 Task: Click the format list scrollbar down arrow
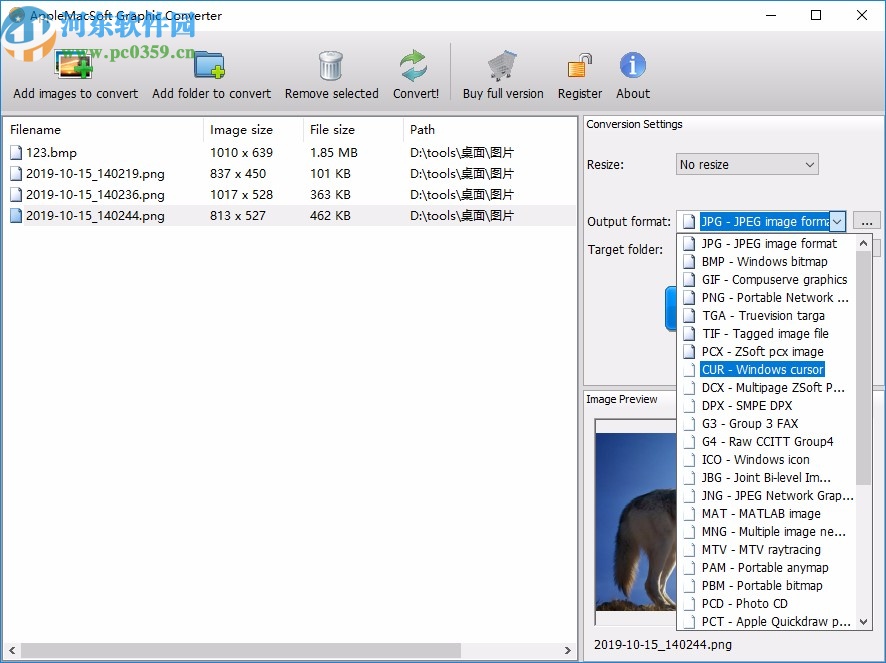point(864,621)
